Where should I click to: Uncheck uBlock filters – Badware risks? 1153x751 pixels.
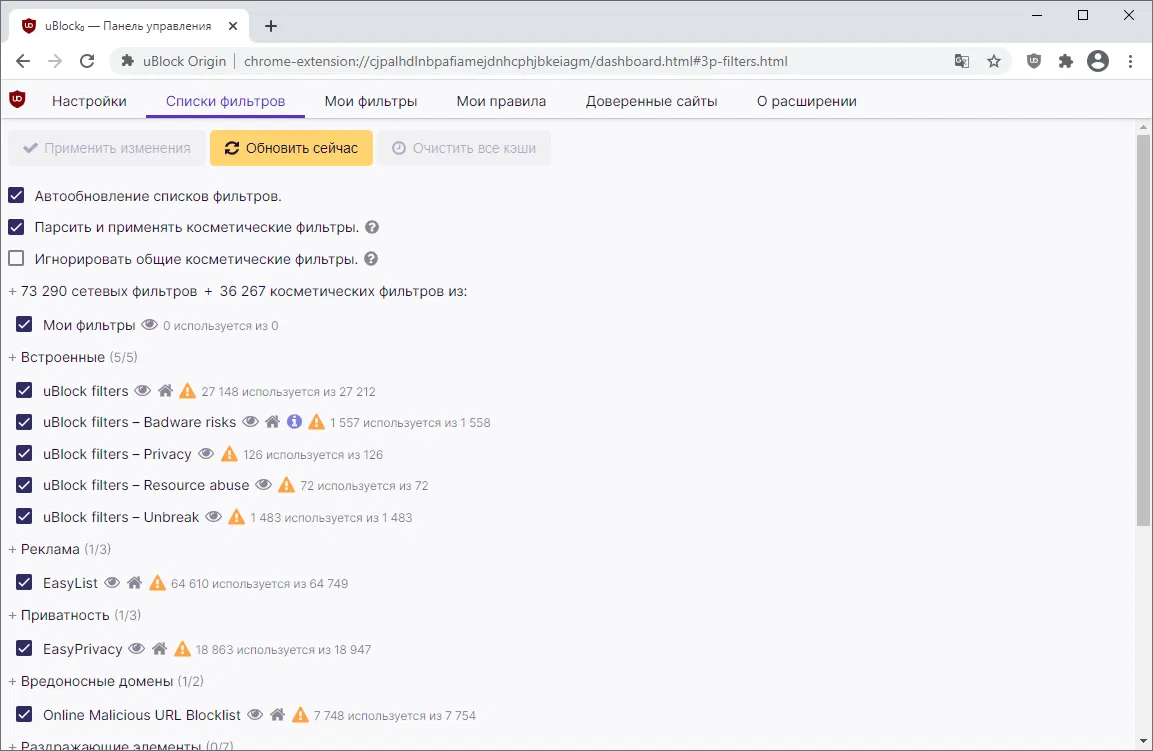coord(24,421)
